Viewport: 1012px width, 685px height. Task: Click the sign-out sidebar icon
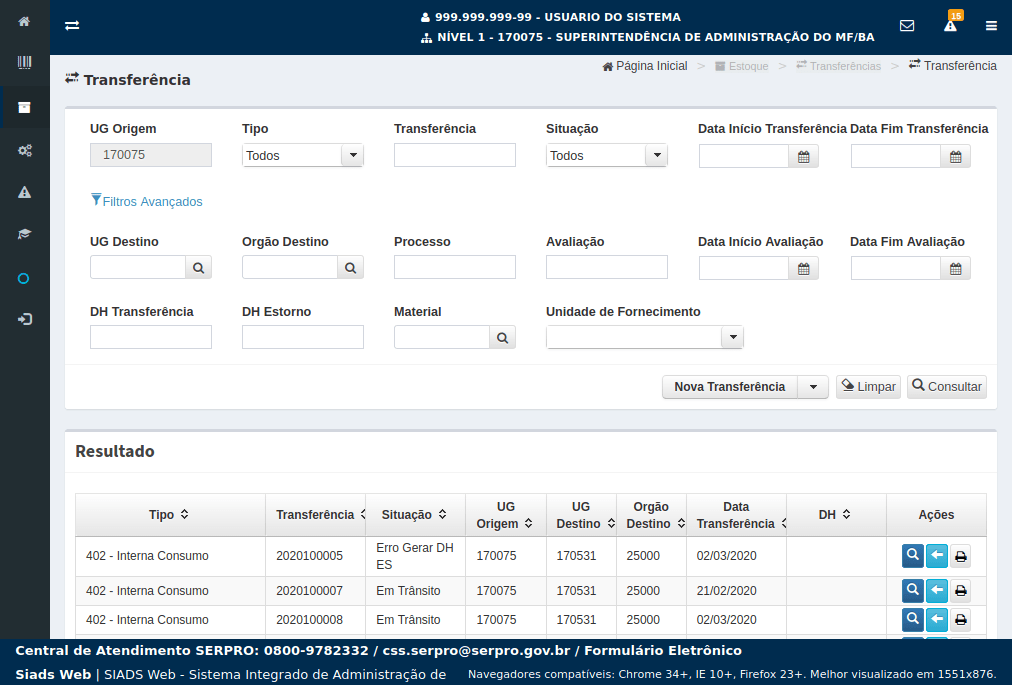(25, 319)
